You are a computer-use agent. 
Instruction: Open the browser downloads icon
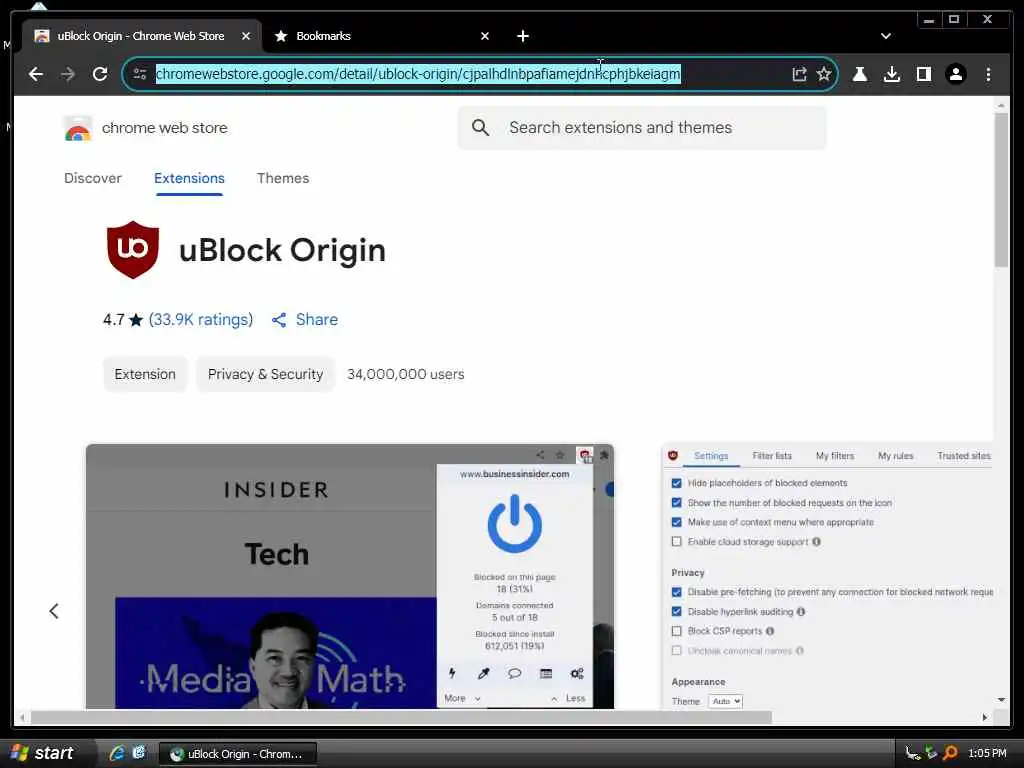(892, 74)
